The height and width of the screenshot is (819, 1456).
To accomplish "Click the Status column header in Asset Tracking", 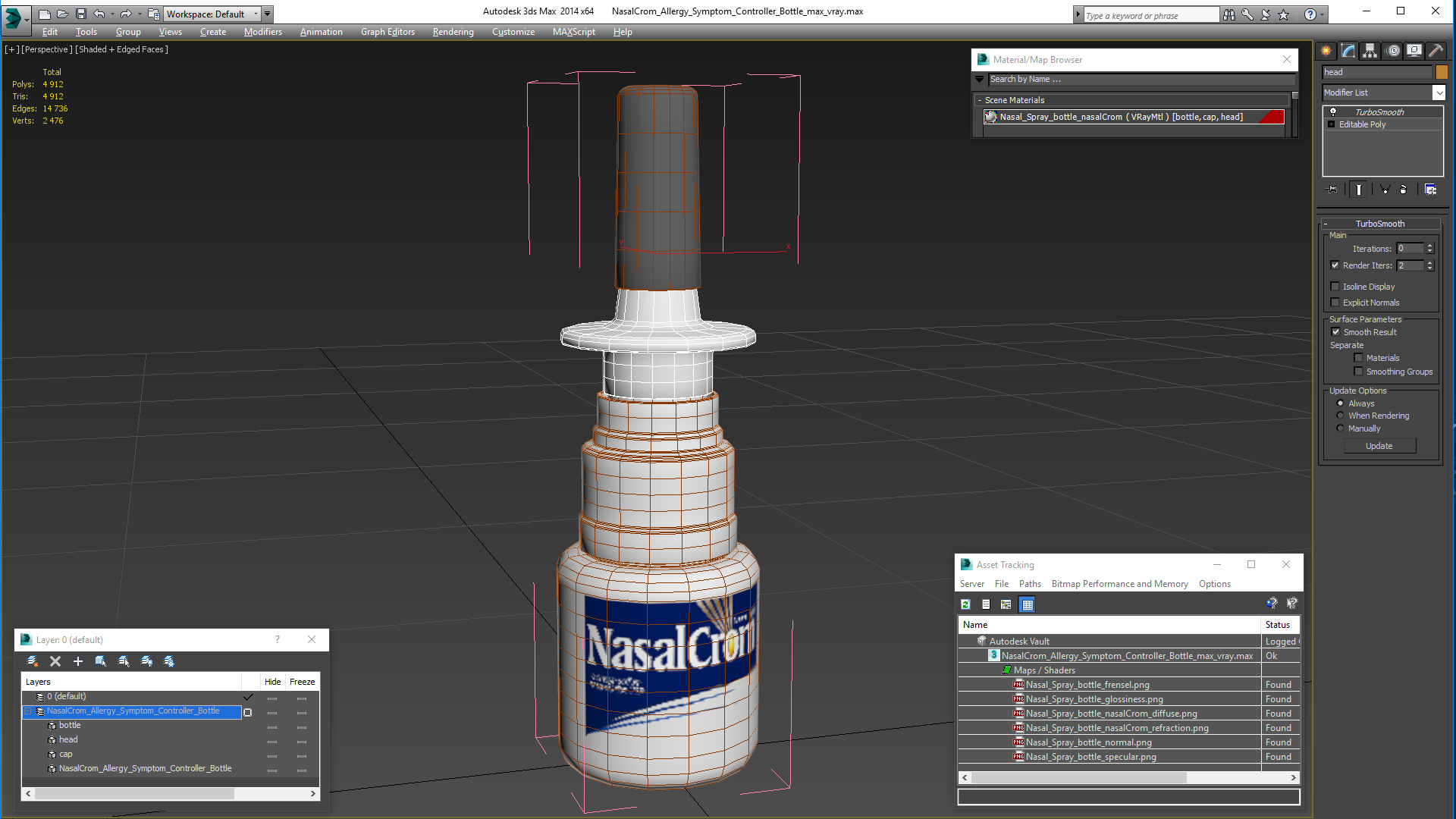I will [x=1279, y=625].
